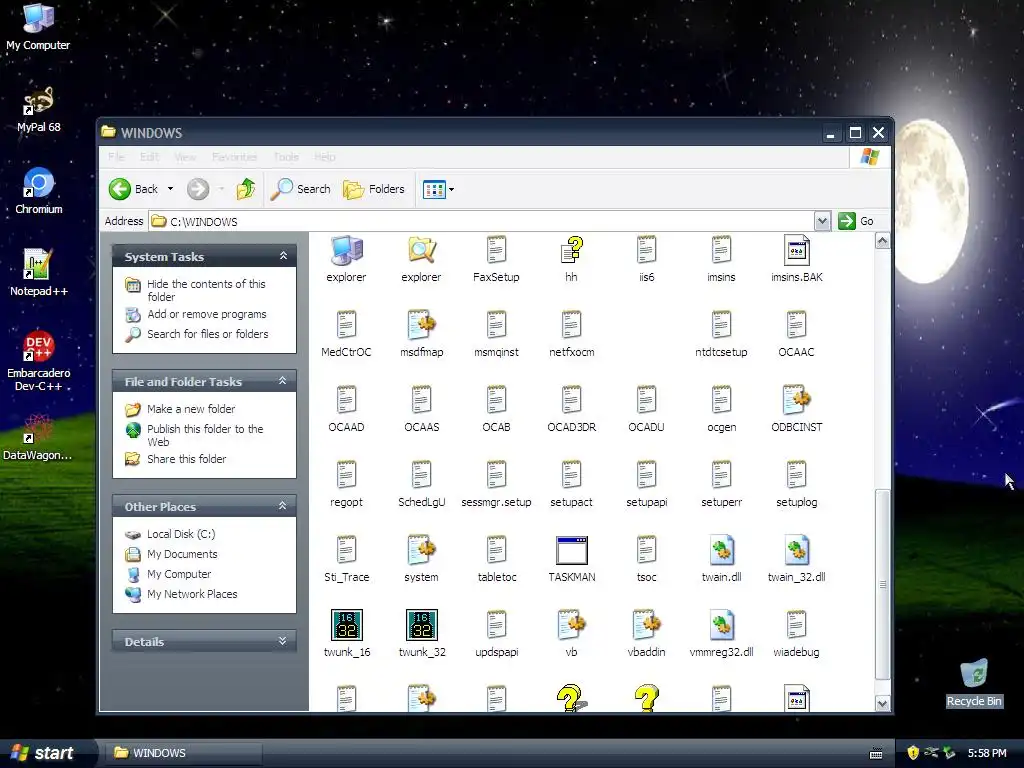Select the vbaddin settings file

[x=647, y=625]
